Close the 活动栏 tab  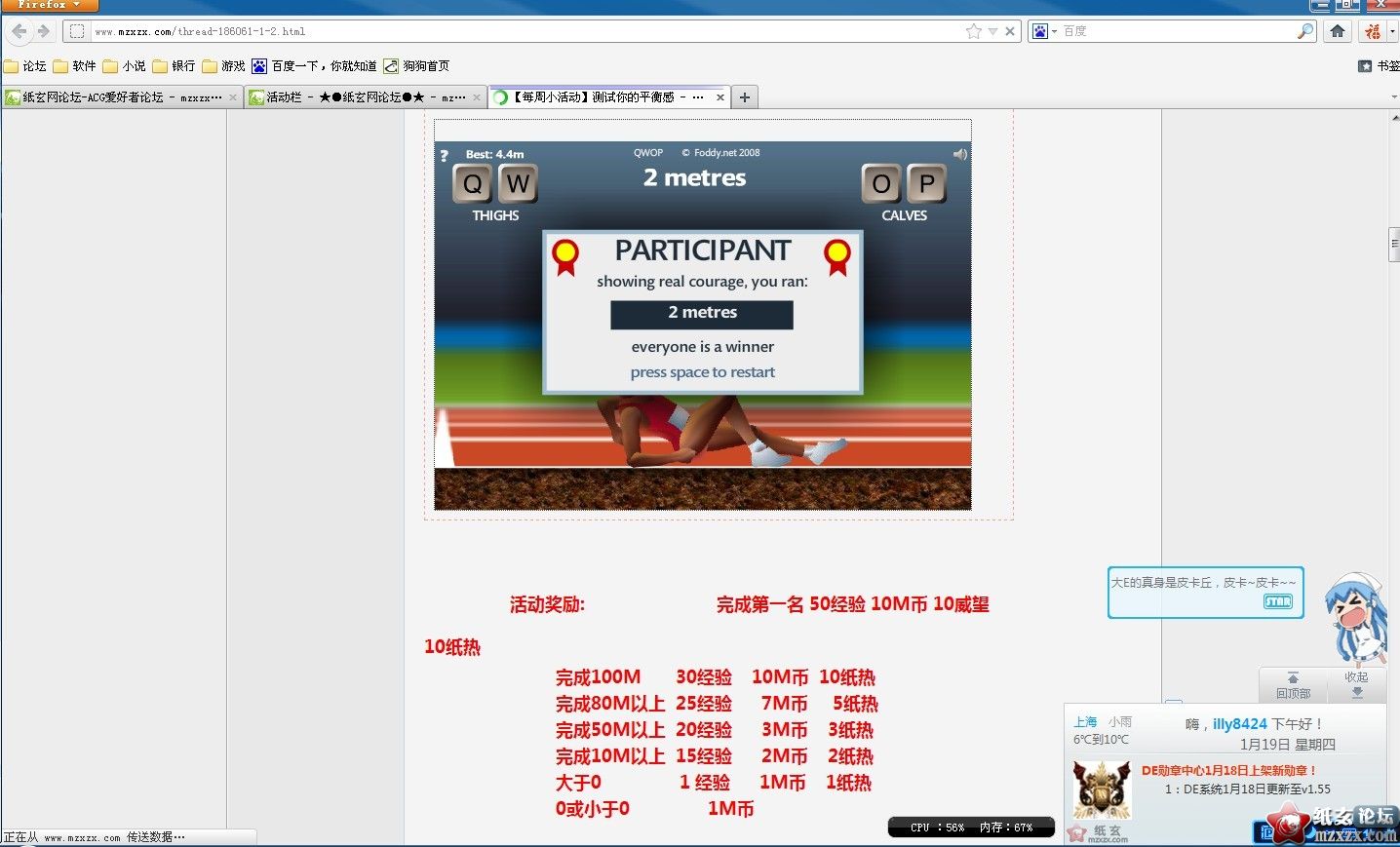[x=477, y=97]
